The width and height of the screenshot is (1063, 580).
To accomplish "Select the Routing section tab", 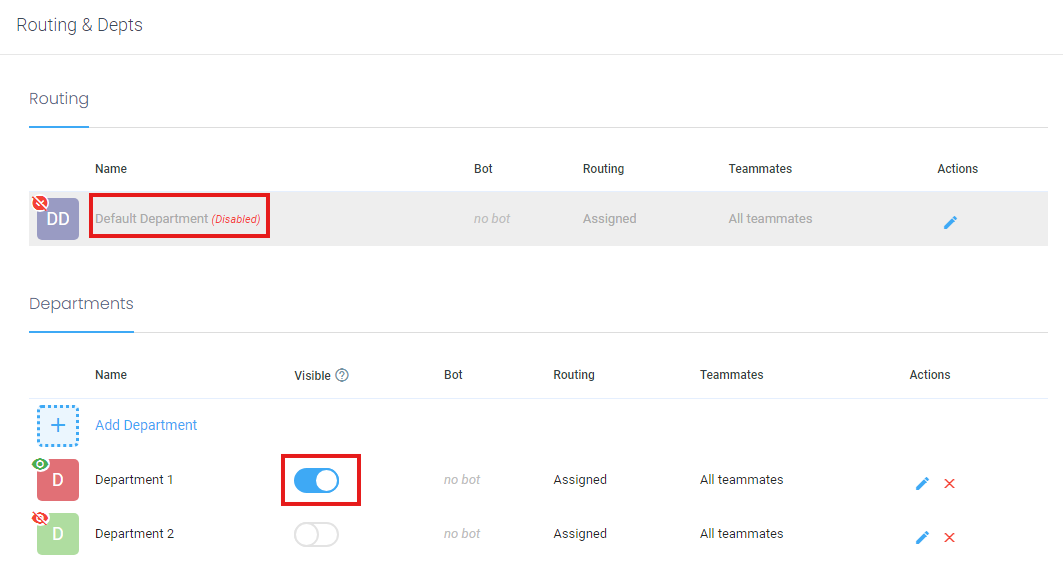I will [59, 99].
